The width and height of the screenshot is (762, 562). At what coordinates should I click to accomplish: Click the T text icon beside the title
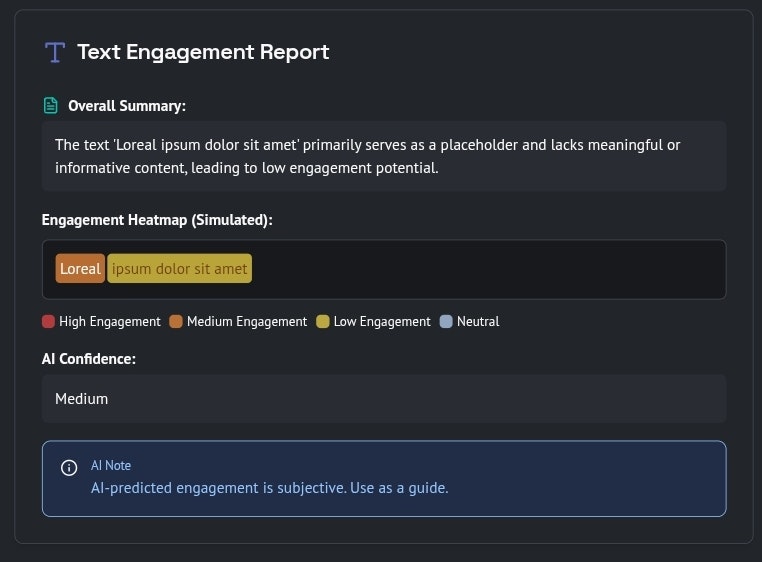tap(54, 52)
